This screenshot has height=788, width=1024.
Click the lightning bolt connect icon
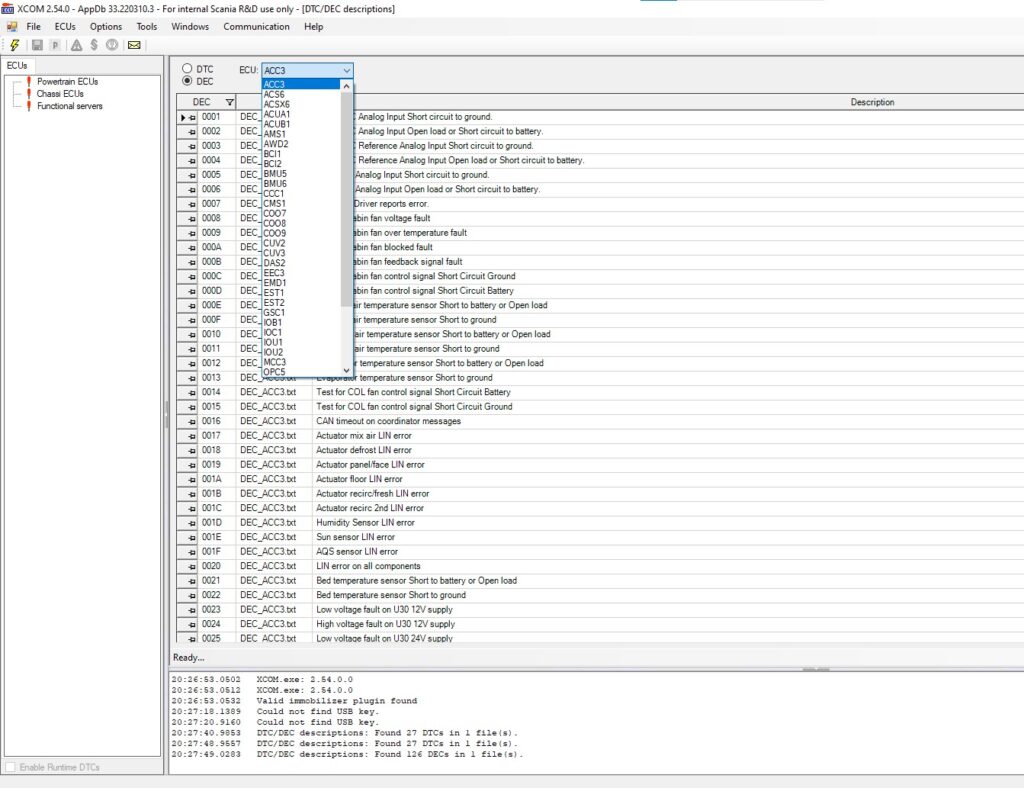13,44
